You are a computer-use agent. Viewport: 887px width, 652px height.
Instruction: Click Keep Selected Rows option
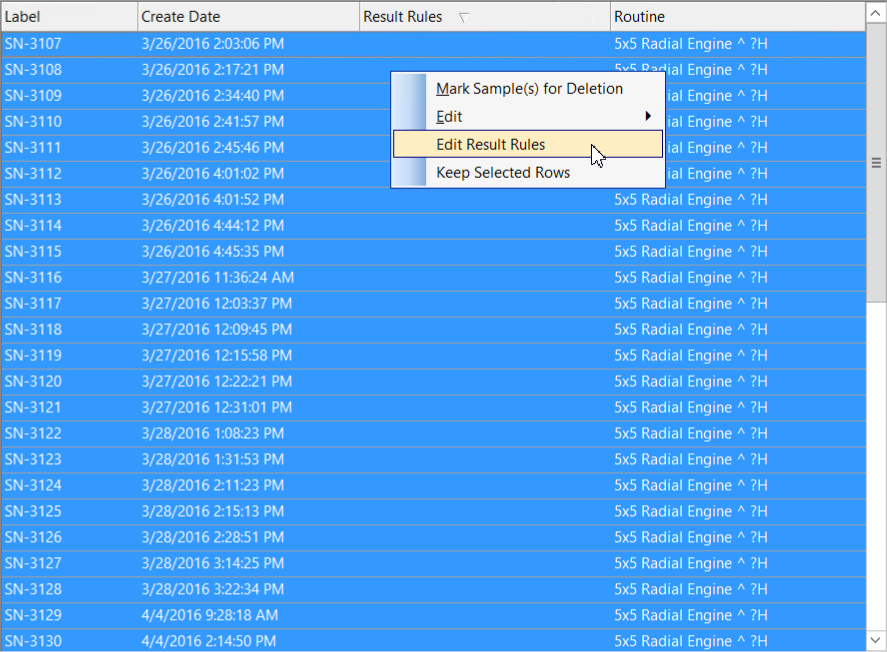click(503, 173)
